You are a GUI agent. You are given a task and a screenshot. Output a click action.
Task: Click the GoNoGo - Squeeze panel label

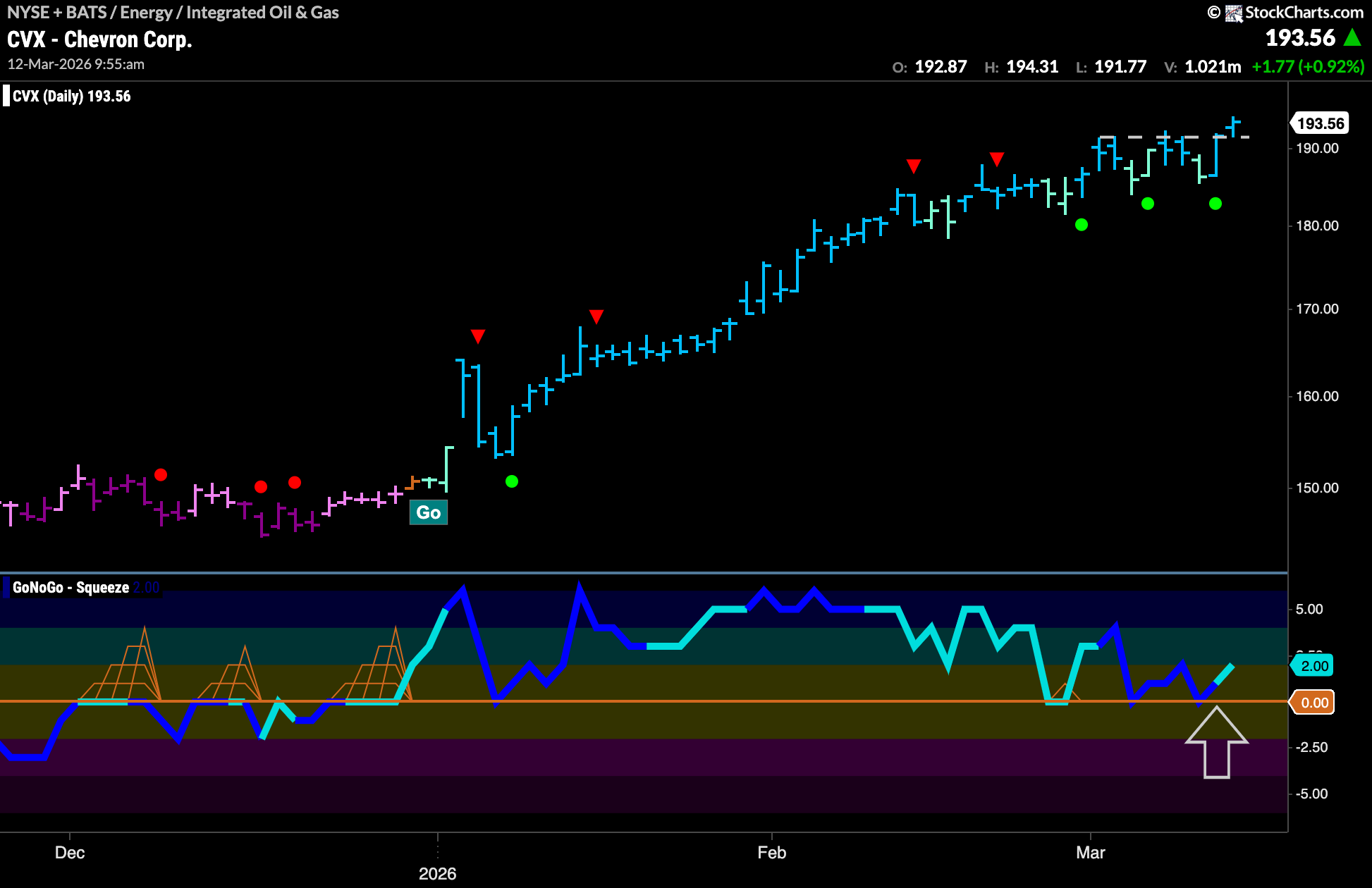(71, 587)
